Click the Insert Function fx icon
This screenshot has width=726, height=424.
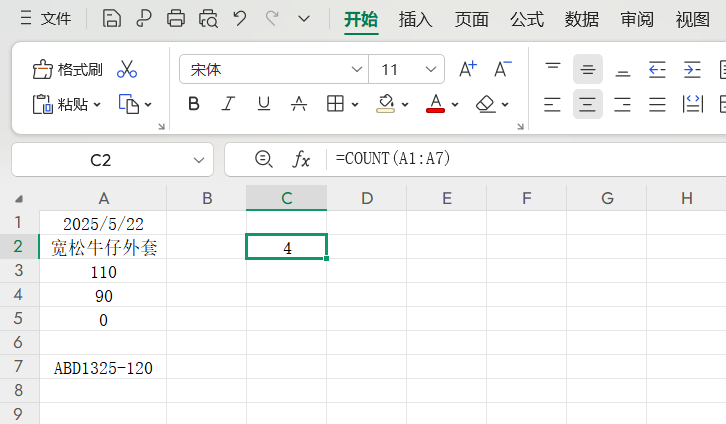tap(301, 159)
